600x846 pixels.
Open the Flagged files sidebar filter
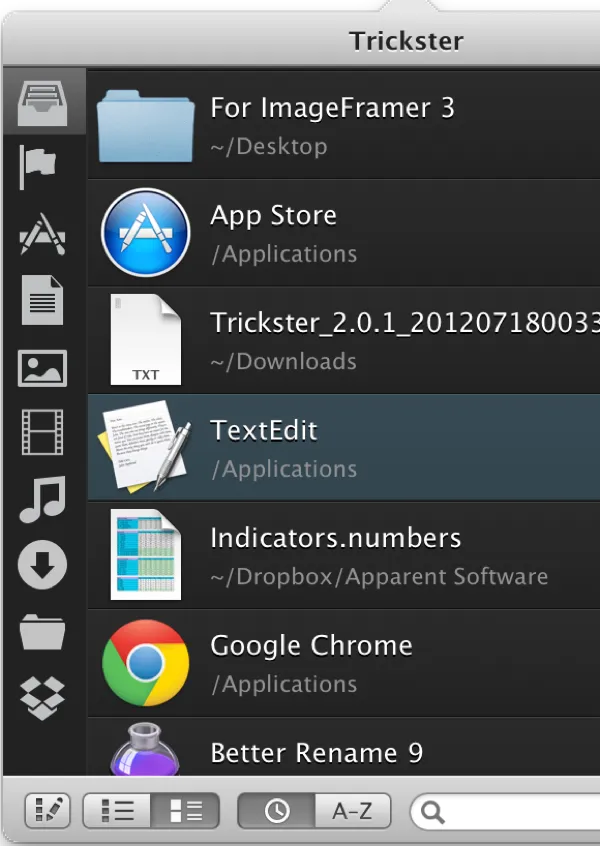(38, 167)
